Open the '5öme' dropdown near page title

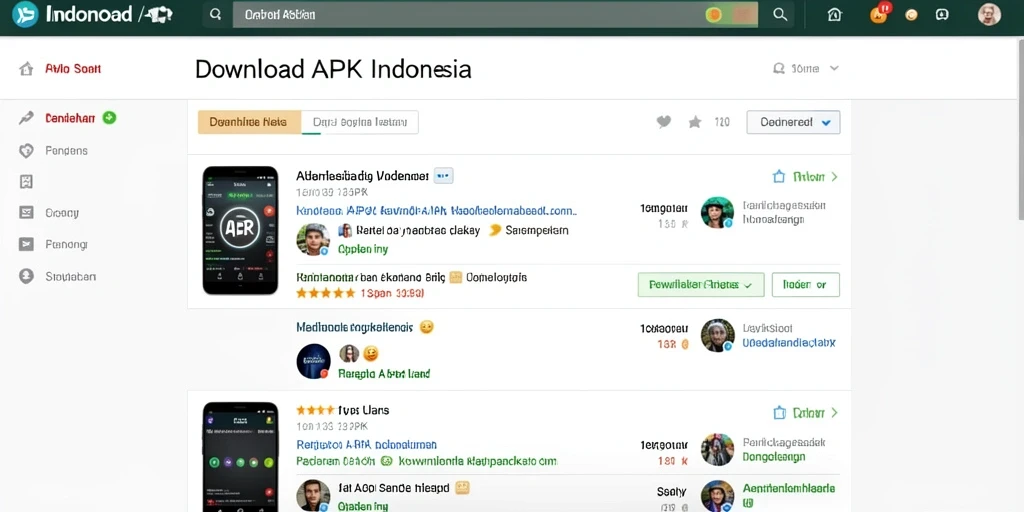805,68
